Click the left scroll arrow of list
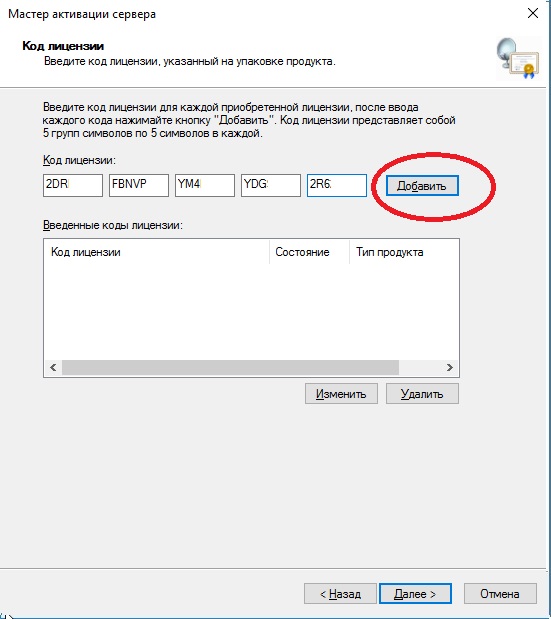 [x=53, y=368]
